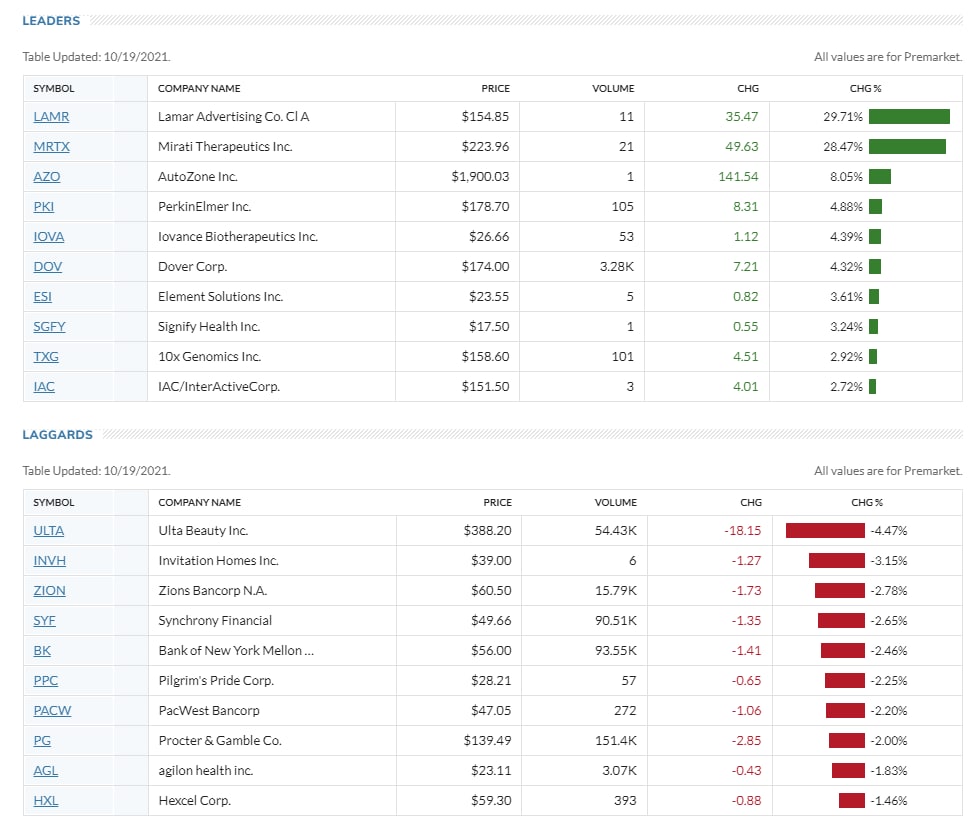The image size is (976, 831).
Task: Open the ESI ticker link
Action: tap(42, 296)
